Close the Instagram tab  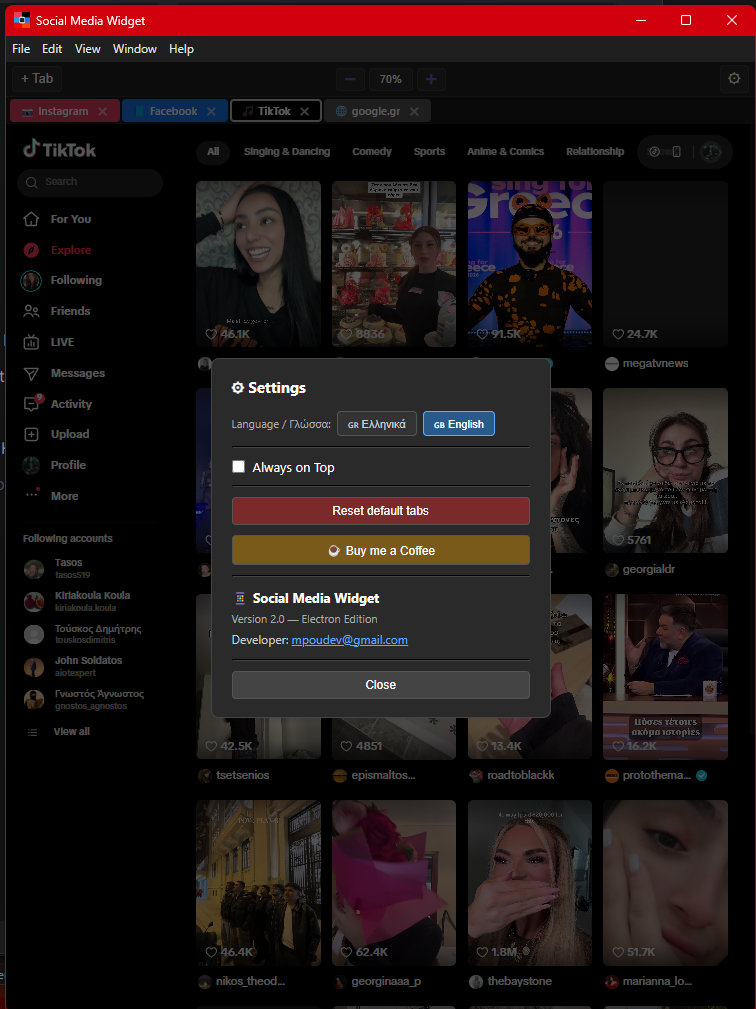pos(102,111)
